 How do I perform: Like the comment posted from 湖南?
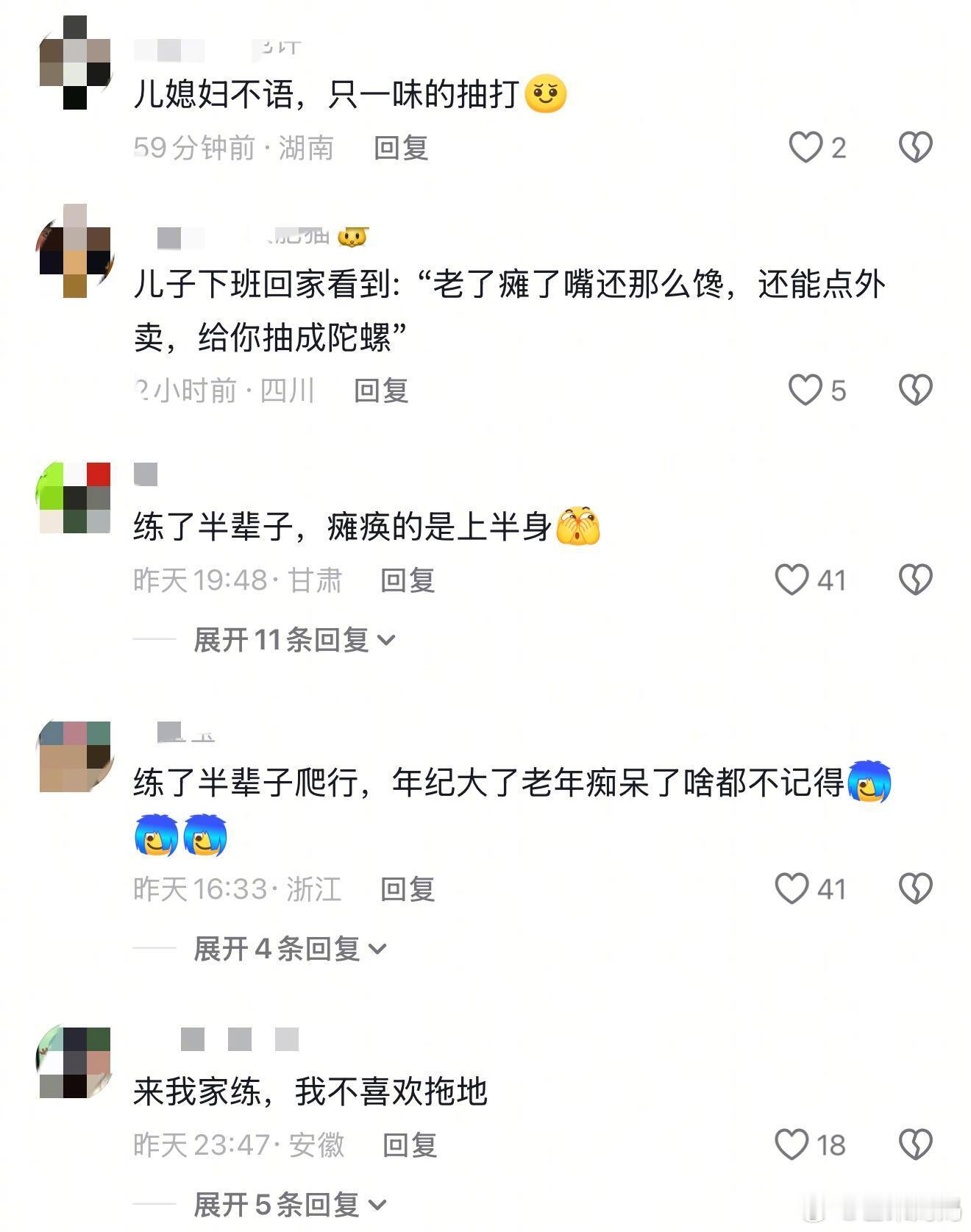click(805, 147)
